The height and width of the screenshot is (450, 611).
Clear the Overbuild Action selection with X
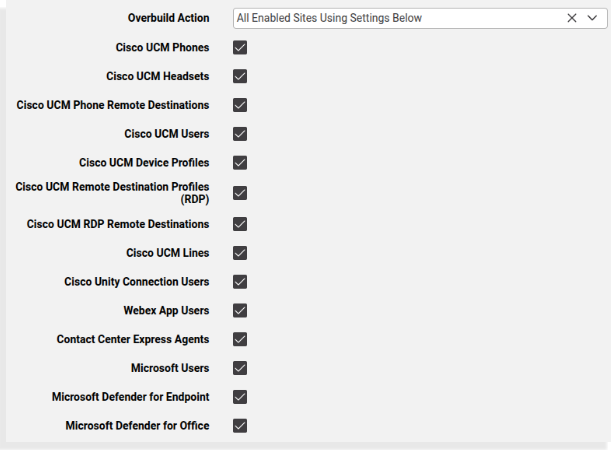(572, 18)
